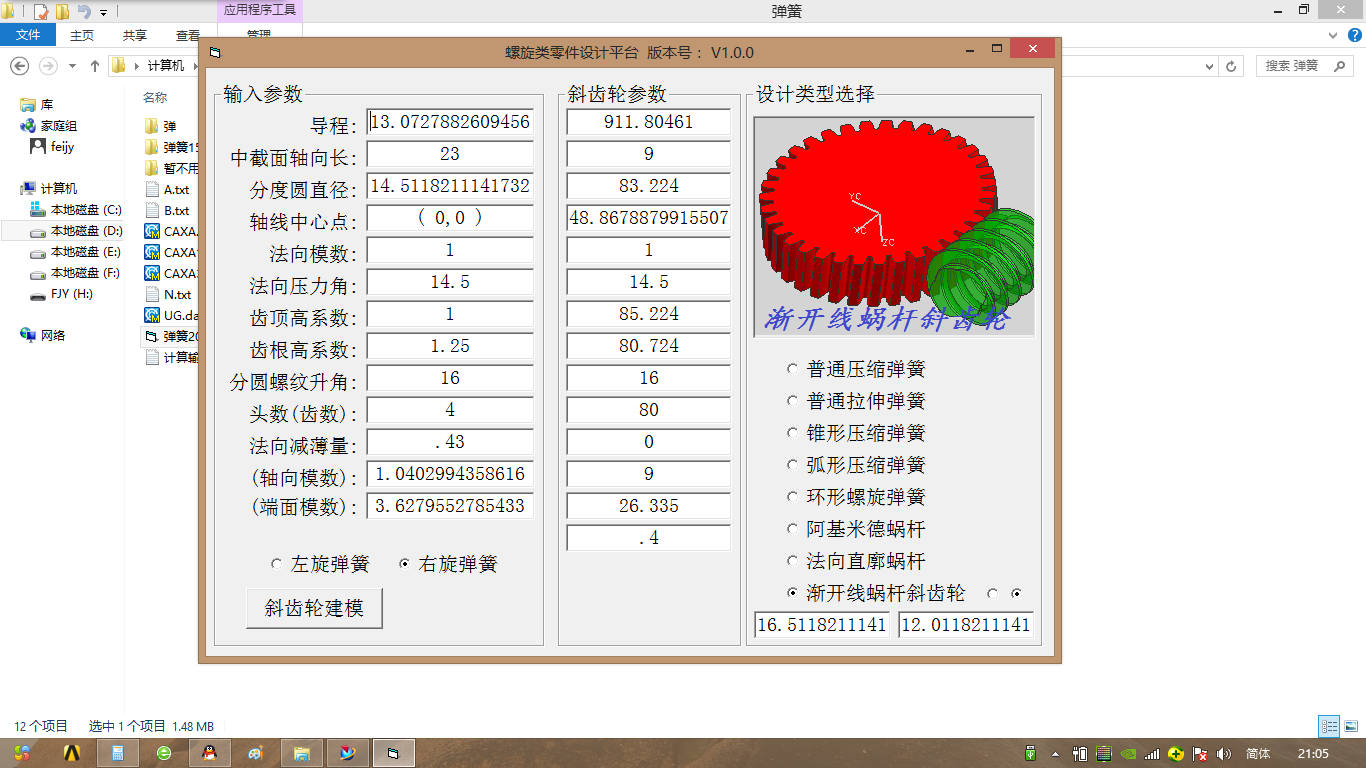The width and height of the screenshot is (1366, 768).
Task: Open the 文件 menu tab
Action: coord(28,35)
